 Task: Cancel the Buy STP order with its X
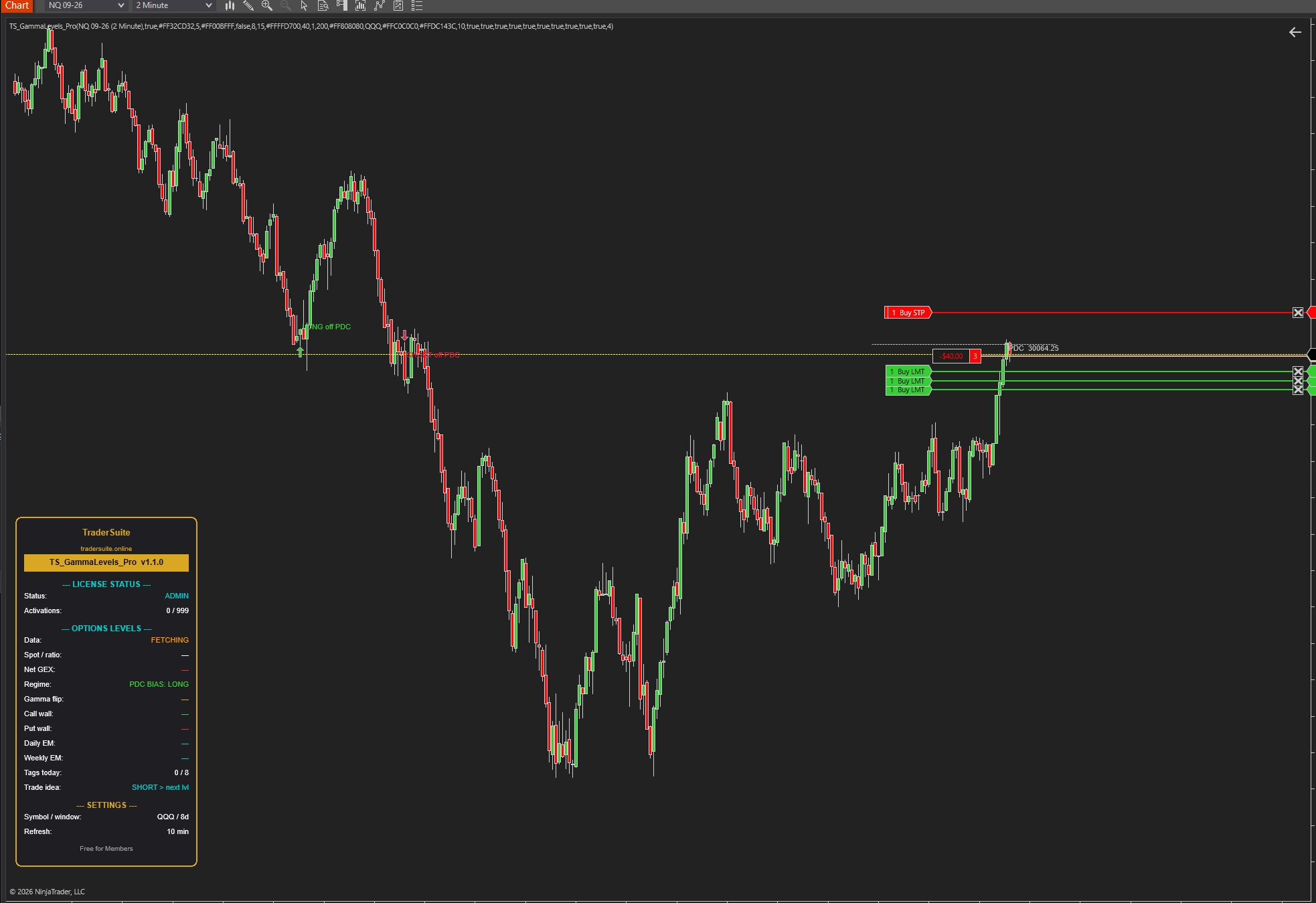(x=1298, y=313)
